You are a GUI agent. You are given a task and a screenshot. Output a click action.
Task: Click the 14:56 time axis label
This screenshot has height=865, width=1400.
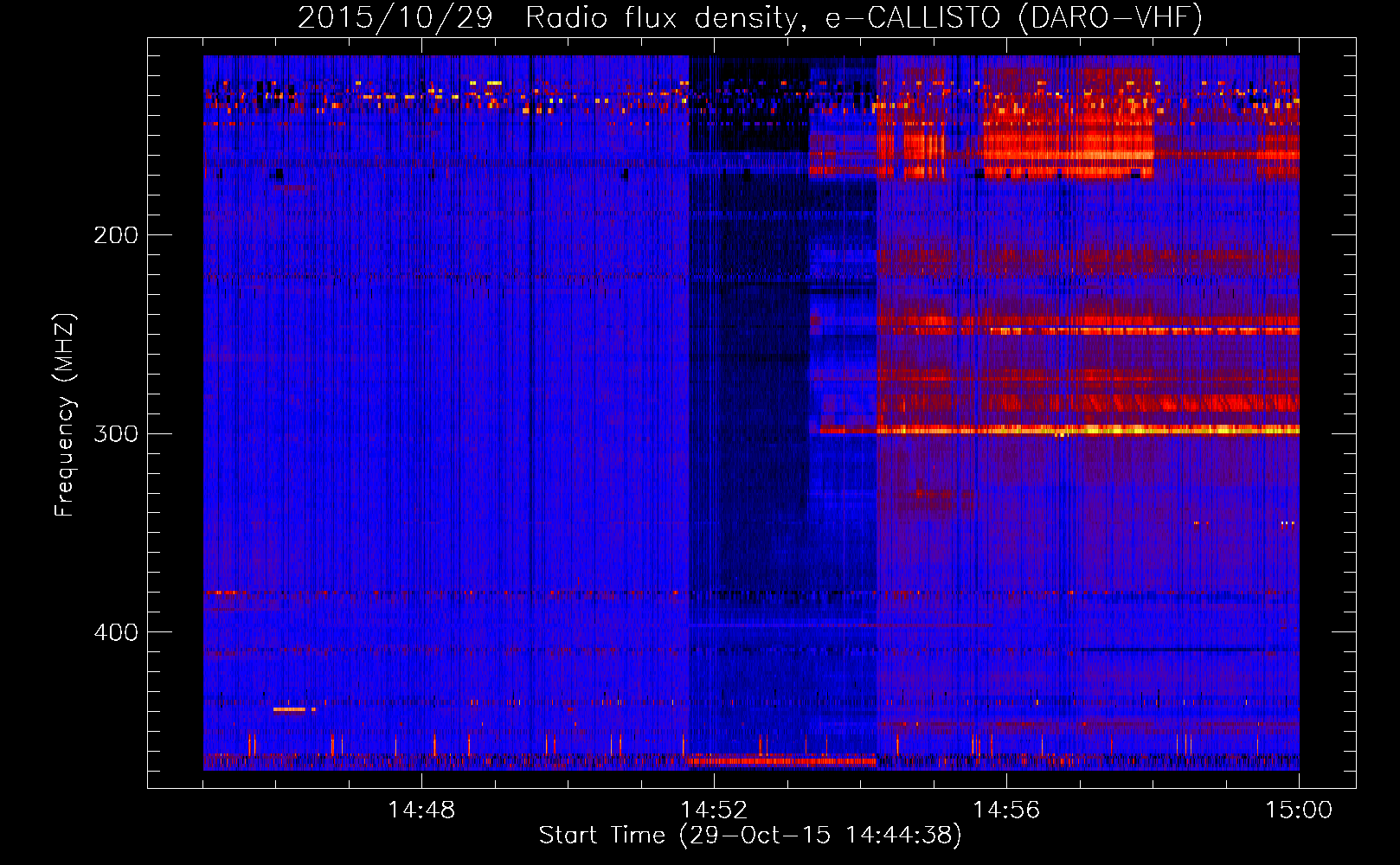click(x=1006, y=811)
